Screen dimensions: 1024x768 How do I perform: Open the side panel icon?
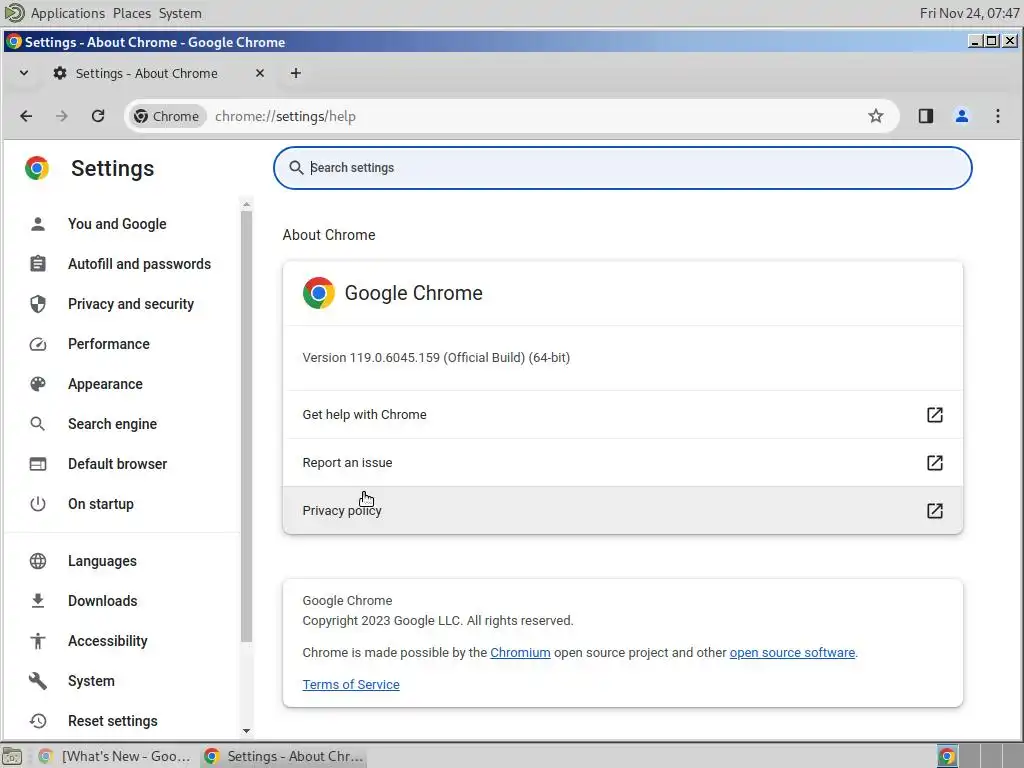click(x=925, y=116)
